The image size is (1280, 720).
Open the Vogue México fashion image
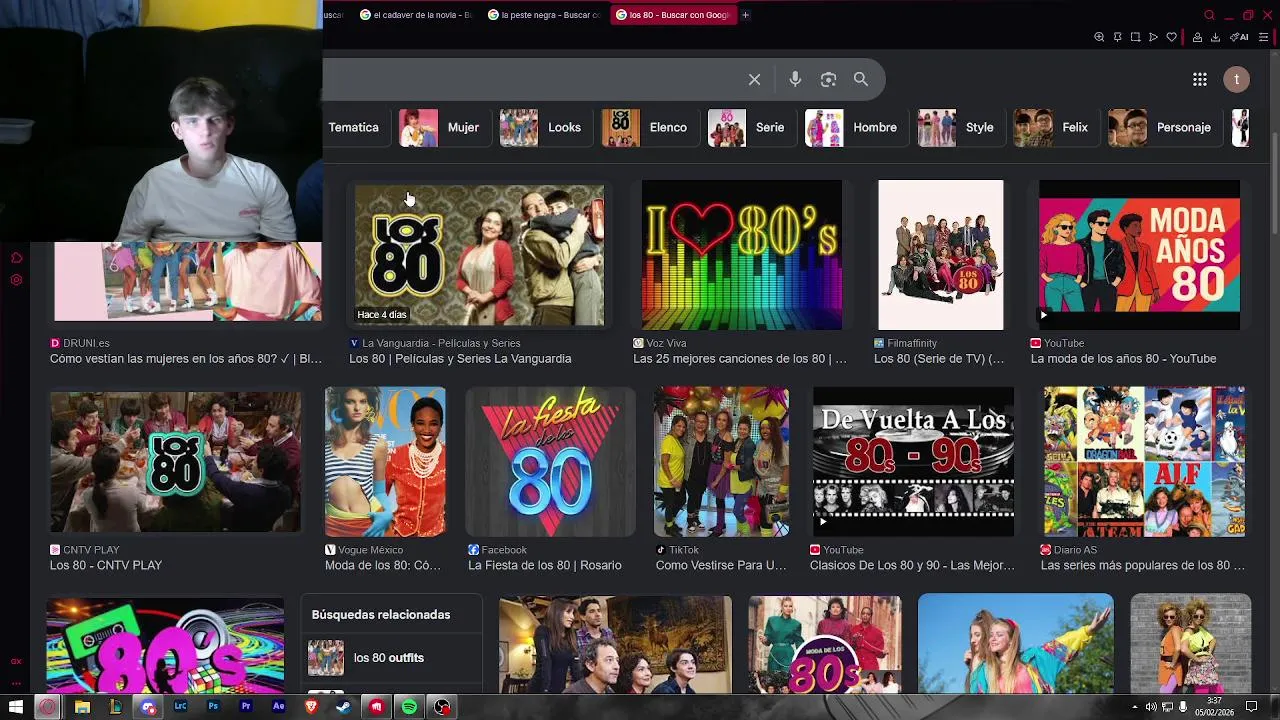(x=385, y=462)
